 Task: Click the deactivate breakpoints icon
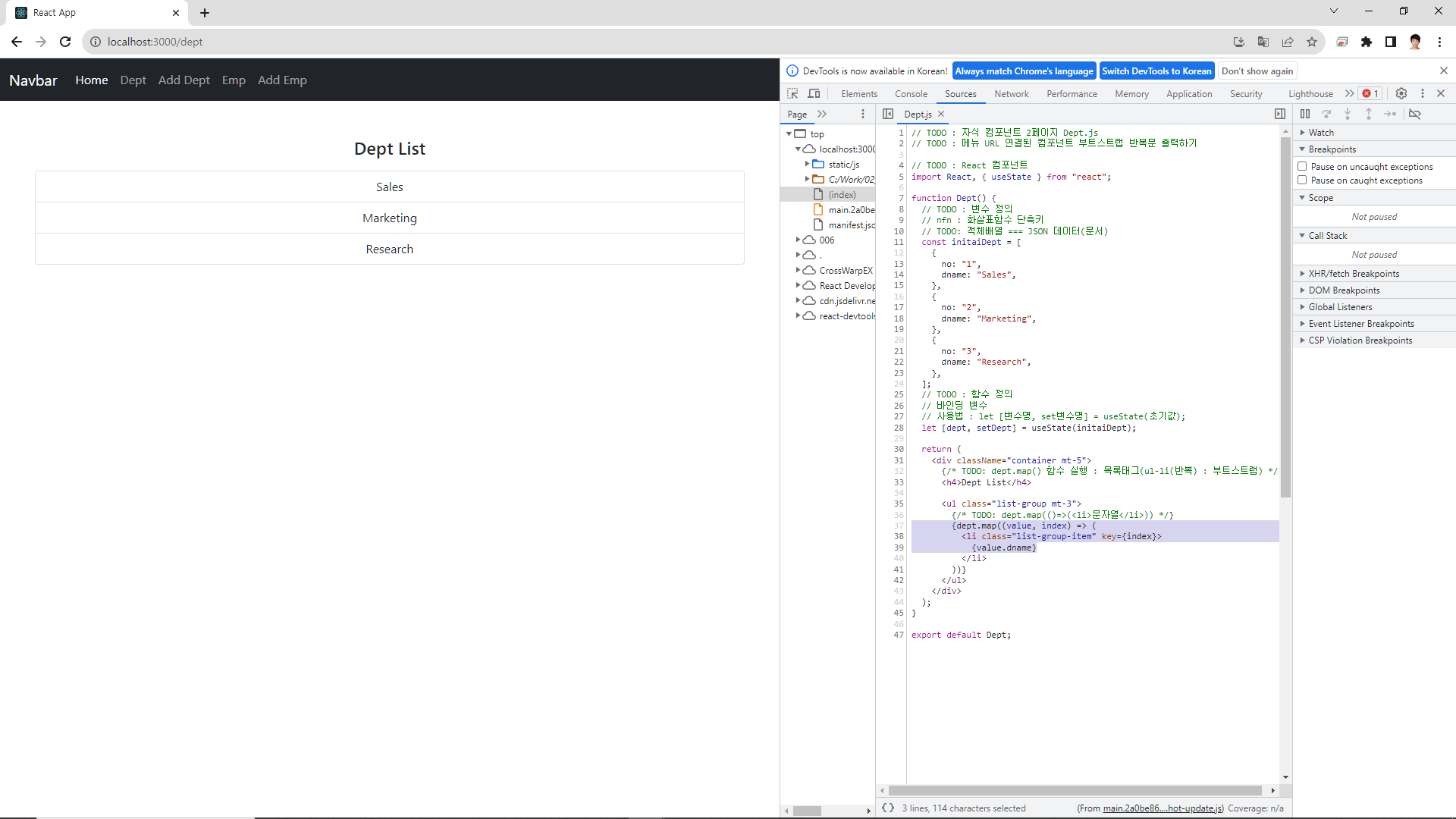pyautogui.click(x=1414, y=114)
